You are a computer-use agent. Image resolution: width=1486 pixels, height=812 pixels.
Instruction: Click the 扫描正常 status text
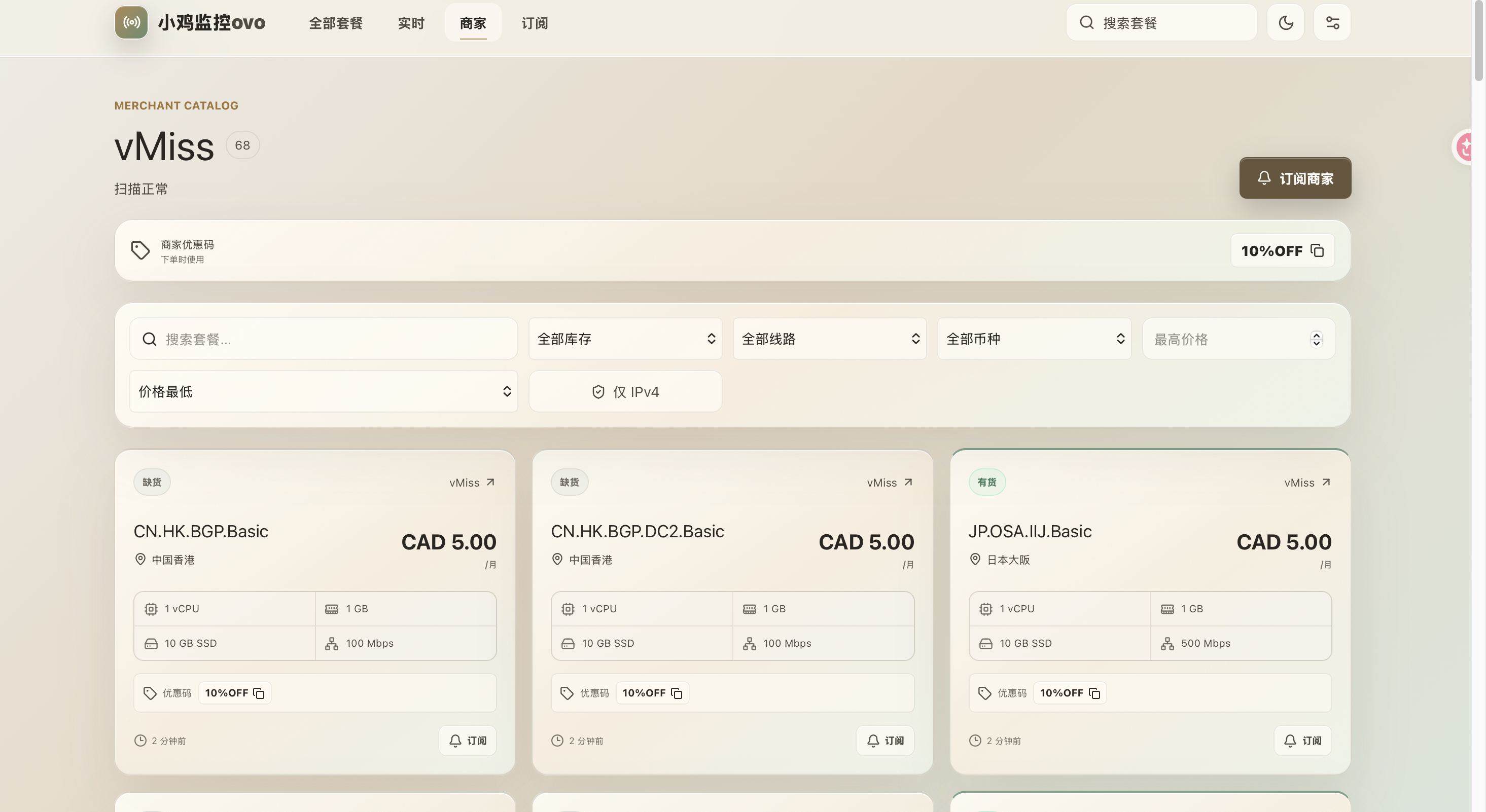141,189
